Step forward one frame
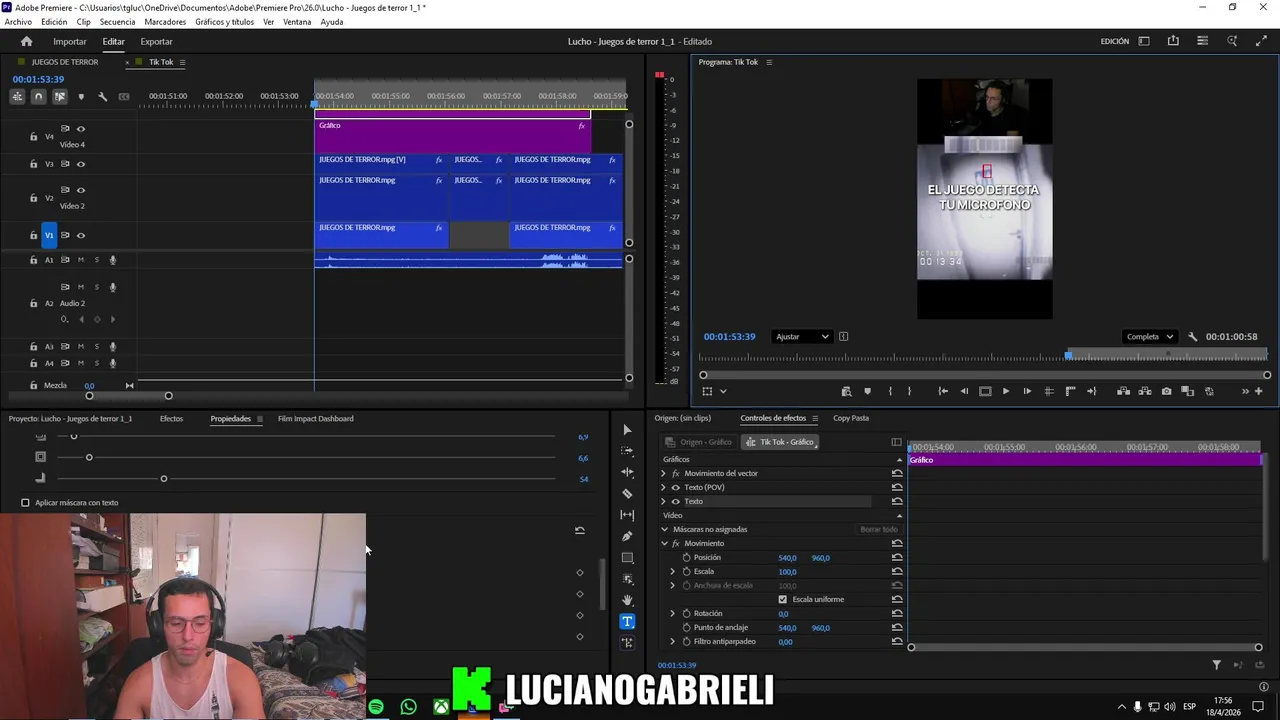The height and width of the screenshot is (720, 1280). [1027, 391]
